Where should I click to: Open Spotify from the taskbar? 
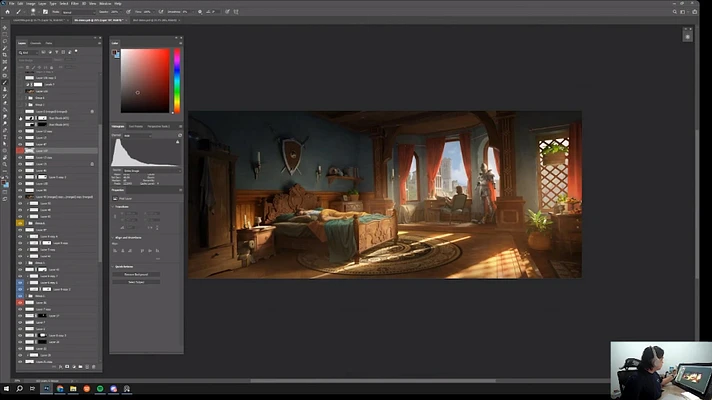click(x=100, y=389)
